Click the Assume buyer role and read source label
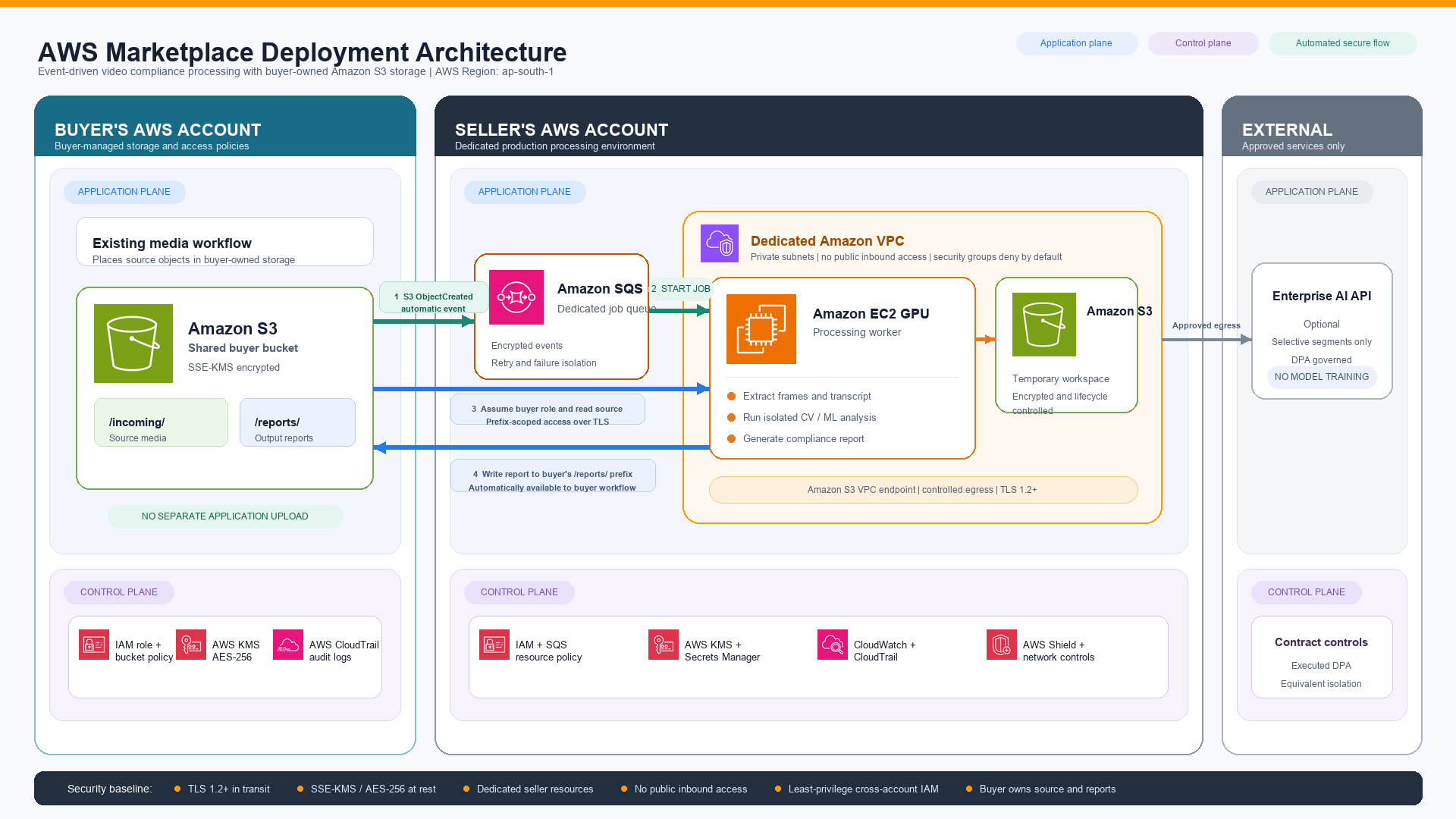The image size is (1456, 819). [548, 409]
